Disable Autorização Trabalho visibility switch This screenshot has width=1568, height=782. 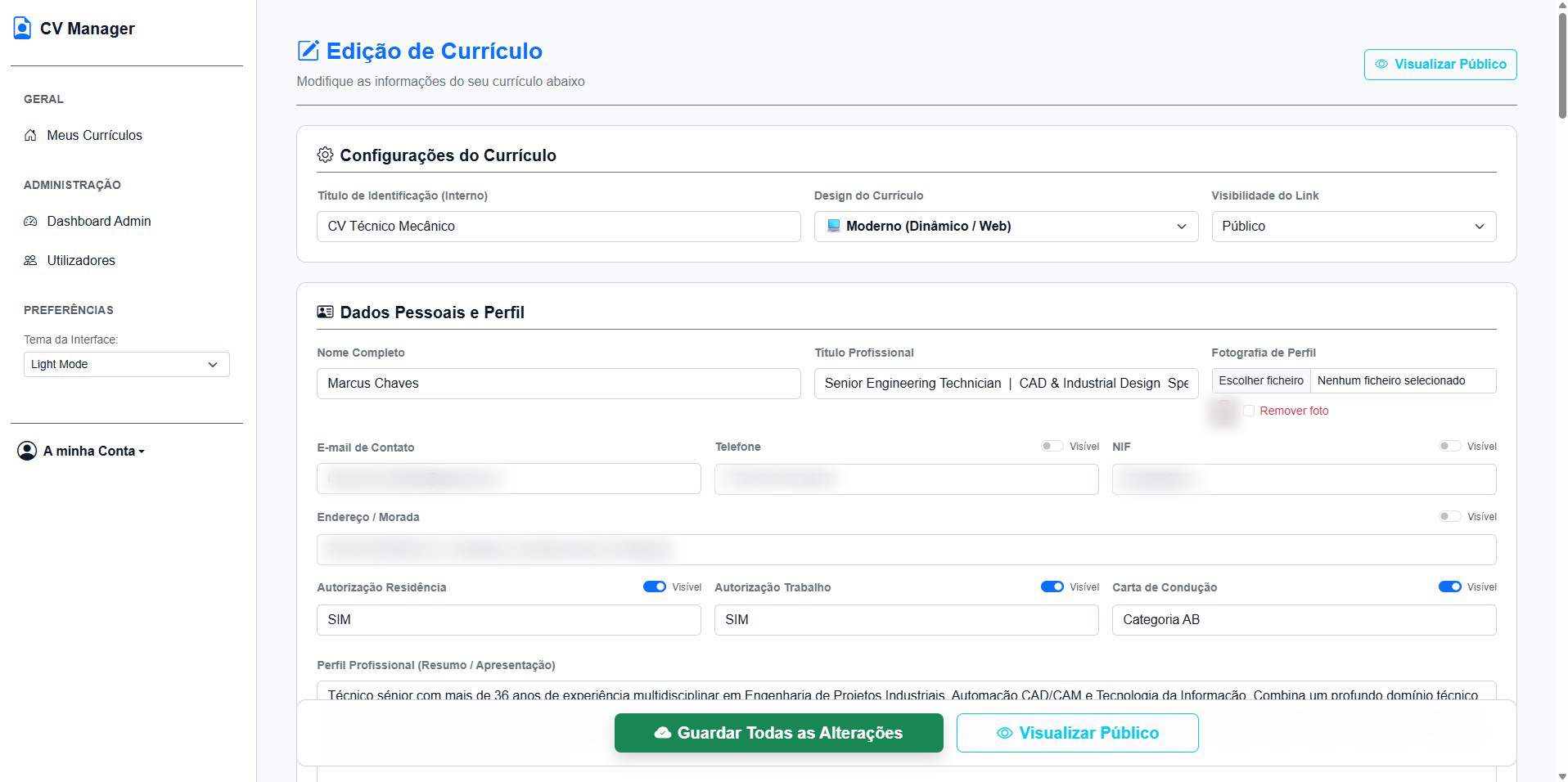(1052, 587)
